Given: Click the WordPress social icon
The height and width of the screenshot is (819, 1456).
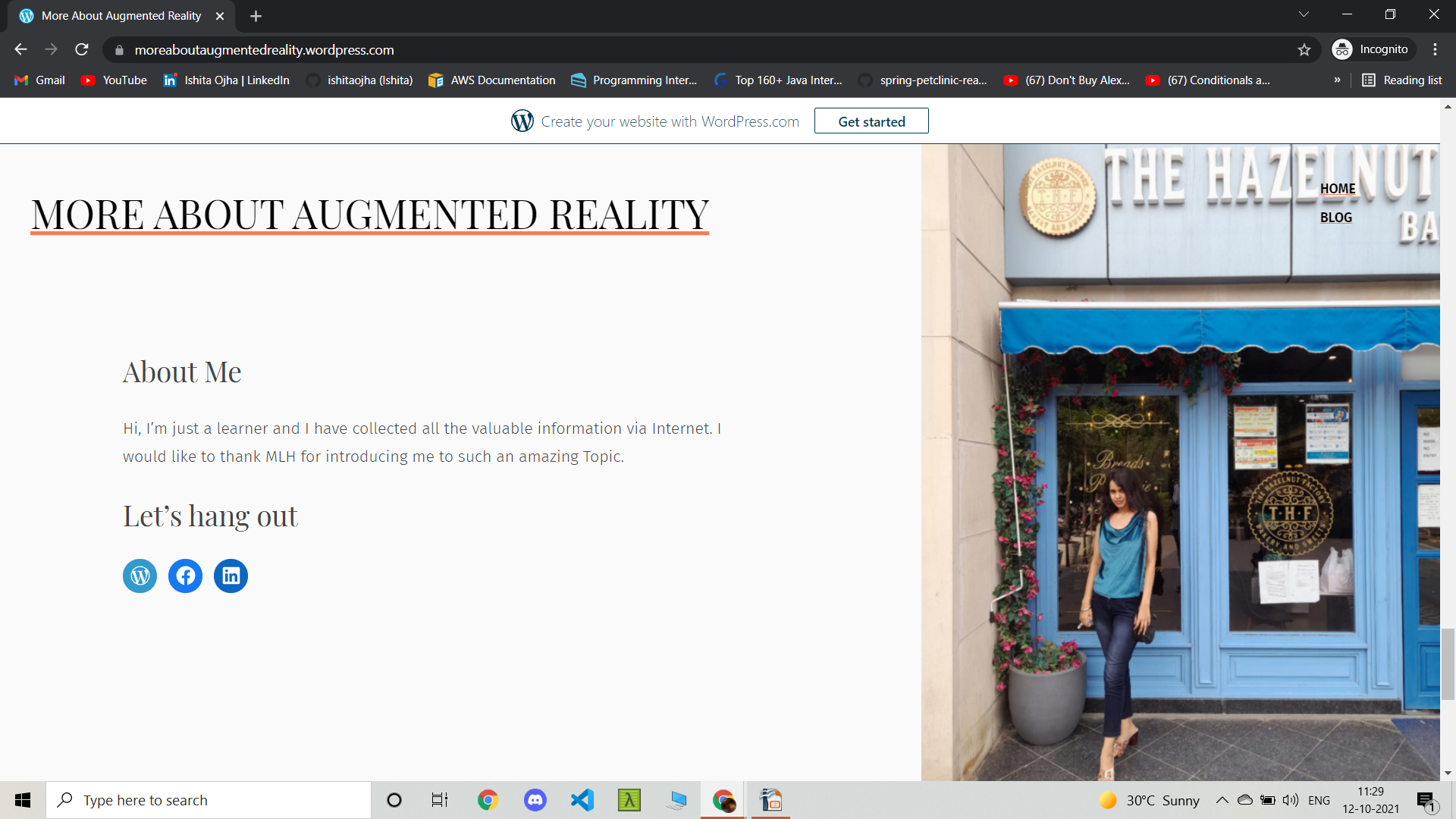Looking at the screenshot, I should 140,576.
